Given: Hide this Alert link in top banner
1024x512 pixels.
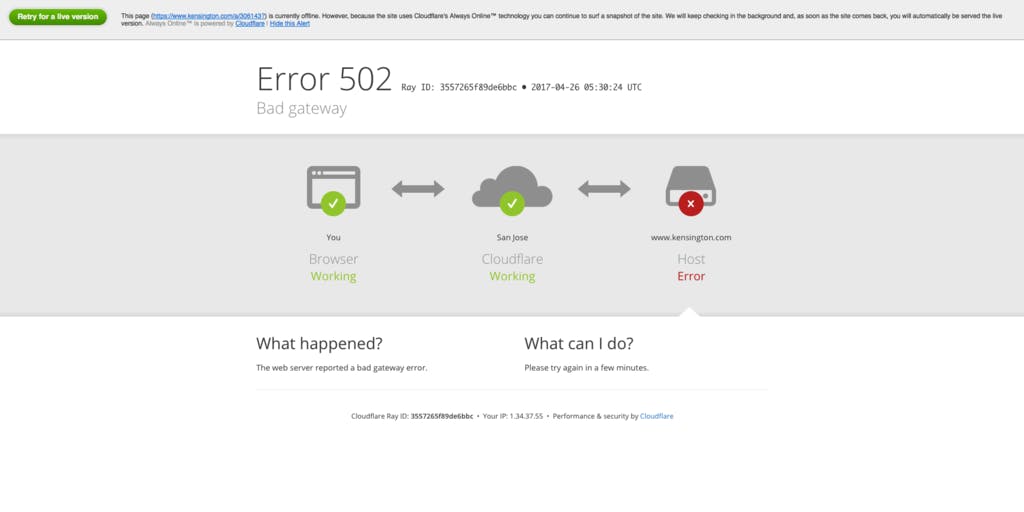Looking at the screenshot, I should click(x=290, y=24).
